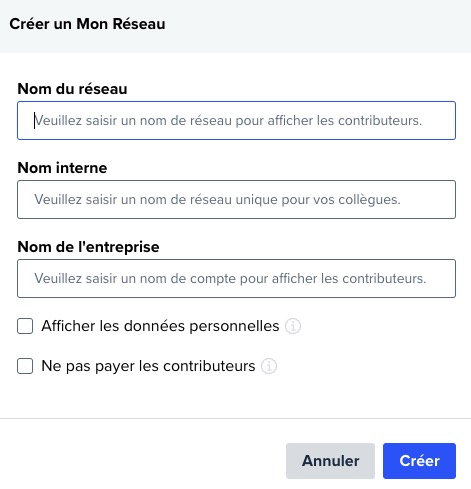Click the Nom de l'entreprise field label
This screenshot has height=489, width=471.
coord(88,247)
